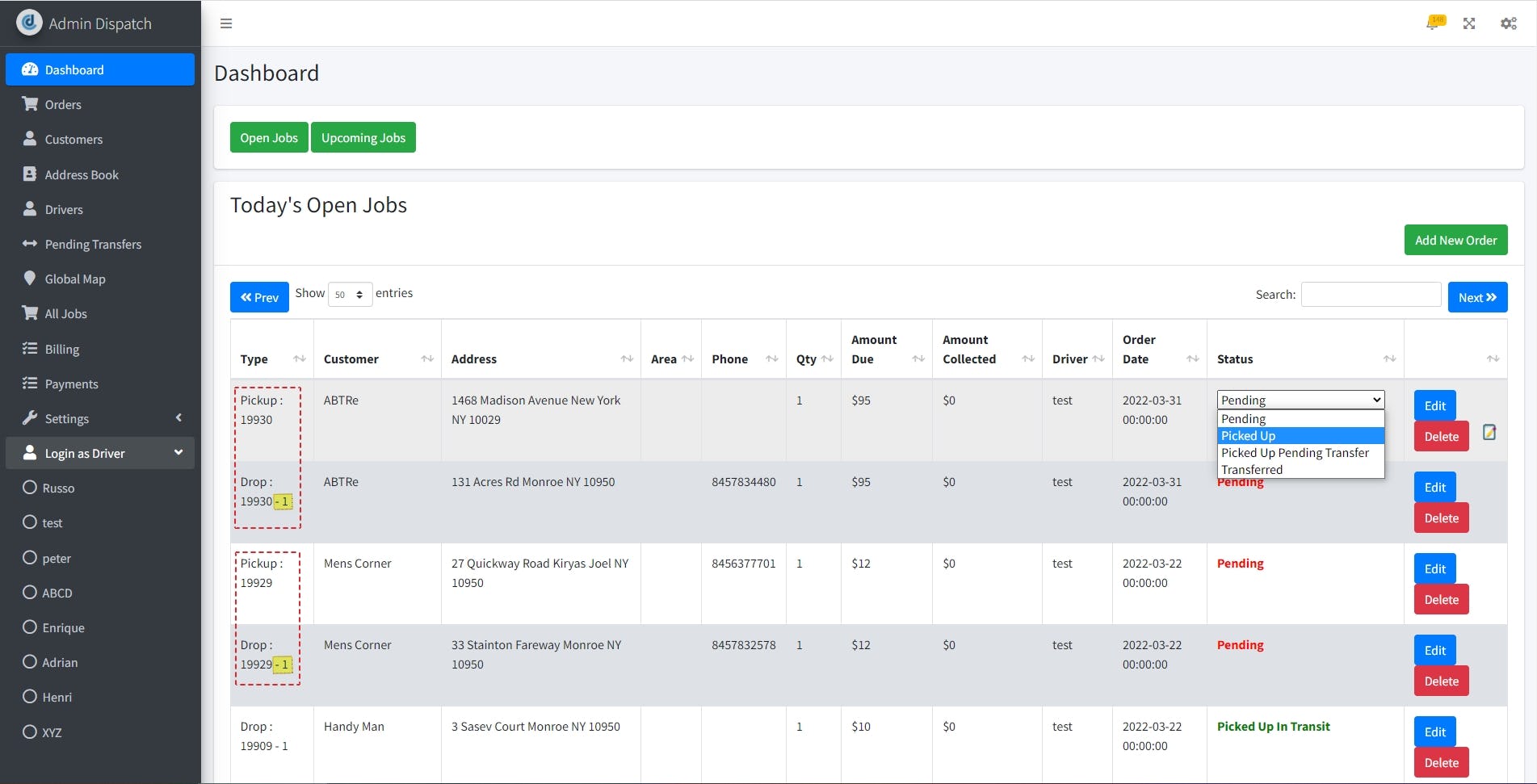Select the XYZ driver radio button

point(30,732)
